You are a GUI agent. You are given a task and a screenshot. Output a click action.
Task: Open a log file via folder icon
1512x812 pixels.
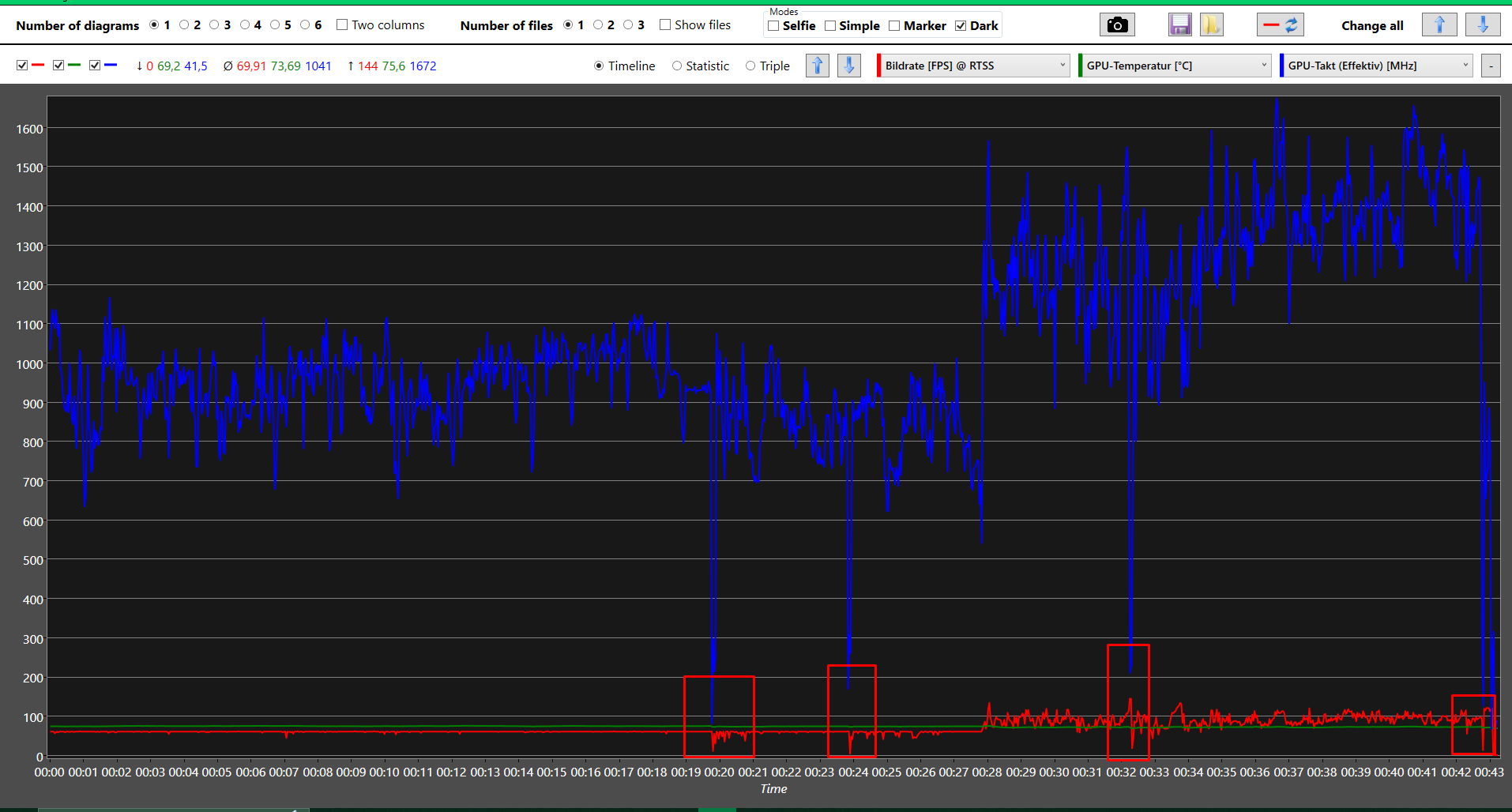click(x=1212, y=25)
